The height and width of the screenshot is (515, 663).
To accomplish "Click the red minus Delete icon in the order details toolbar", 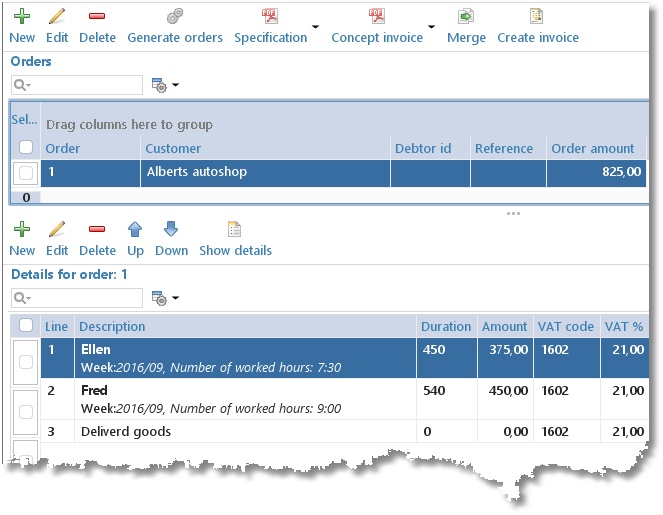I will click(x=97, y=229).
